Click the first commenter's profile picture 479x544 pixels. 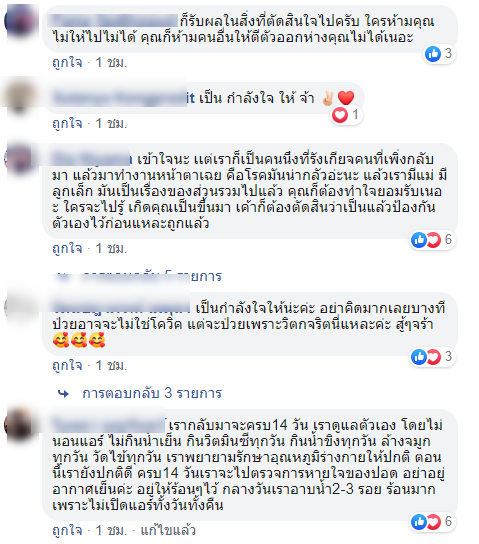[x=19, y=21]
